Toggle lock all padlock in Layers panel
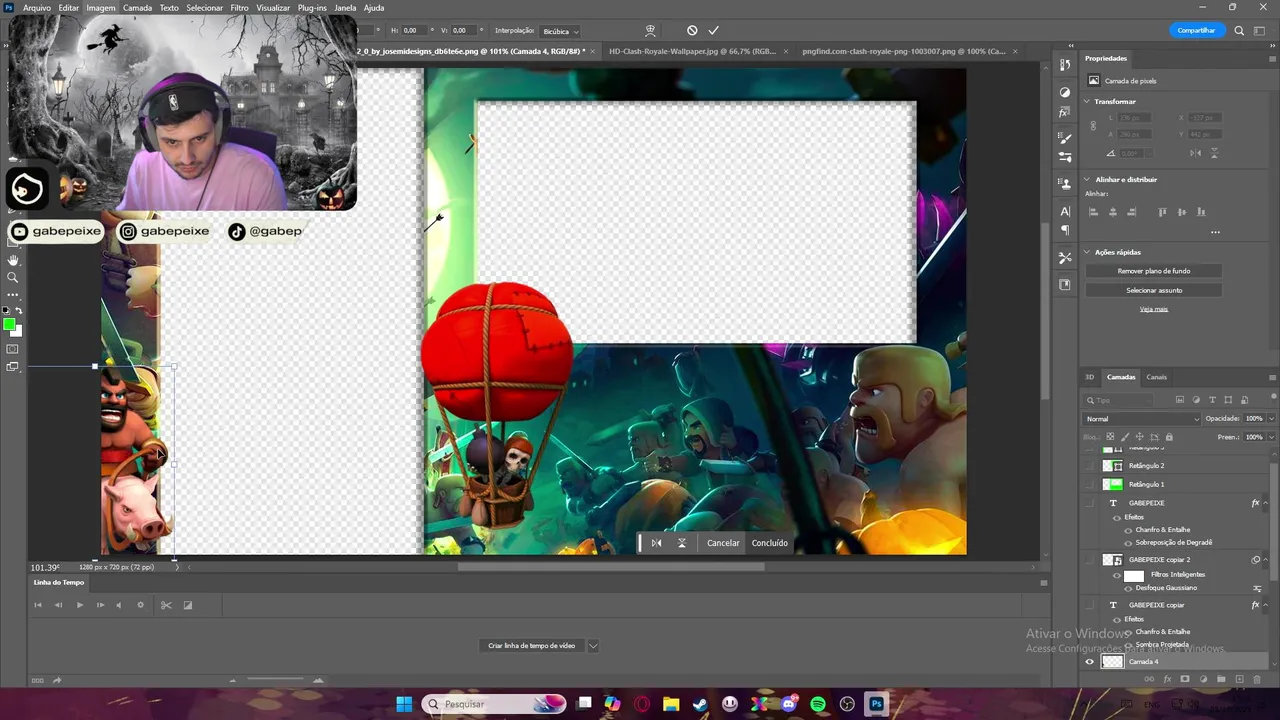 (1169, 437)
